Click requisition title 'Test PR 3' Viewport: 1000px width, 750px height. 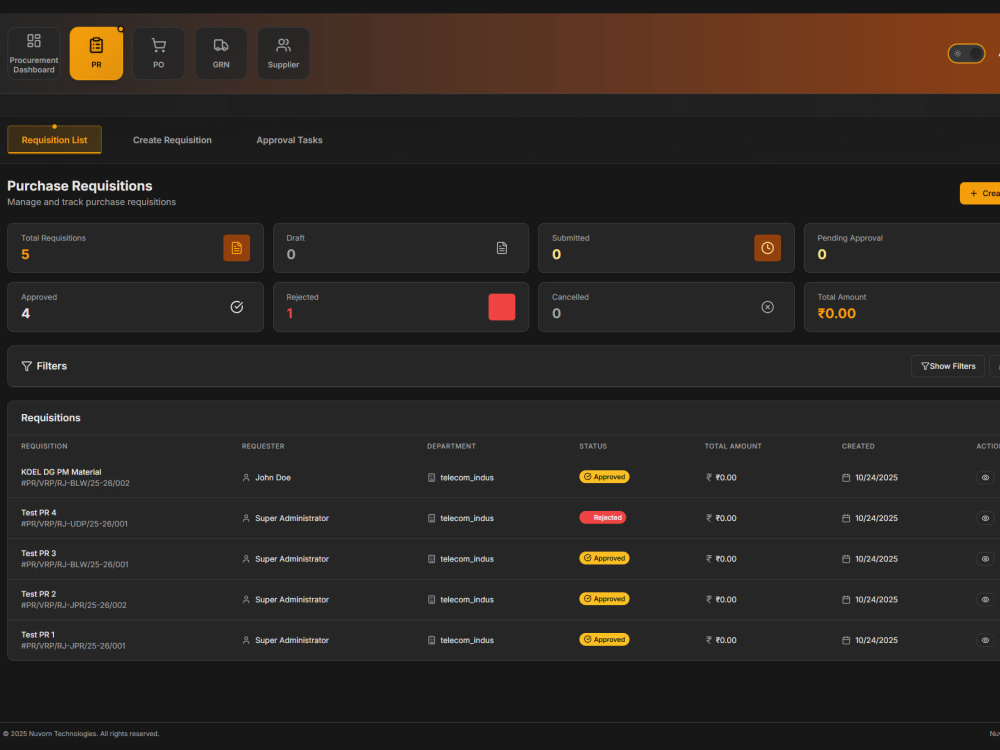tap(39, 554)
